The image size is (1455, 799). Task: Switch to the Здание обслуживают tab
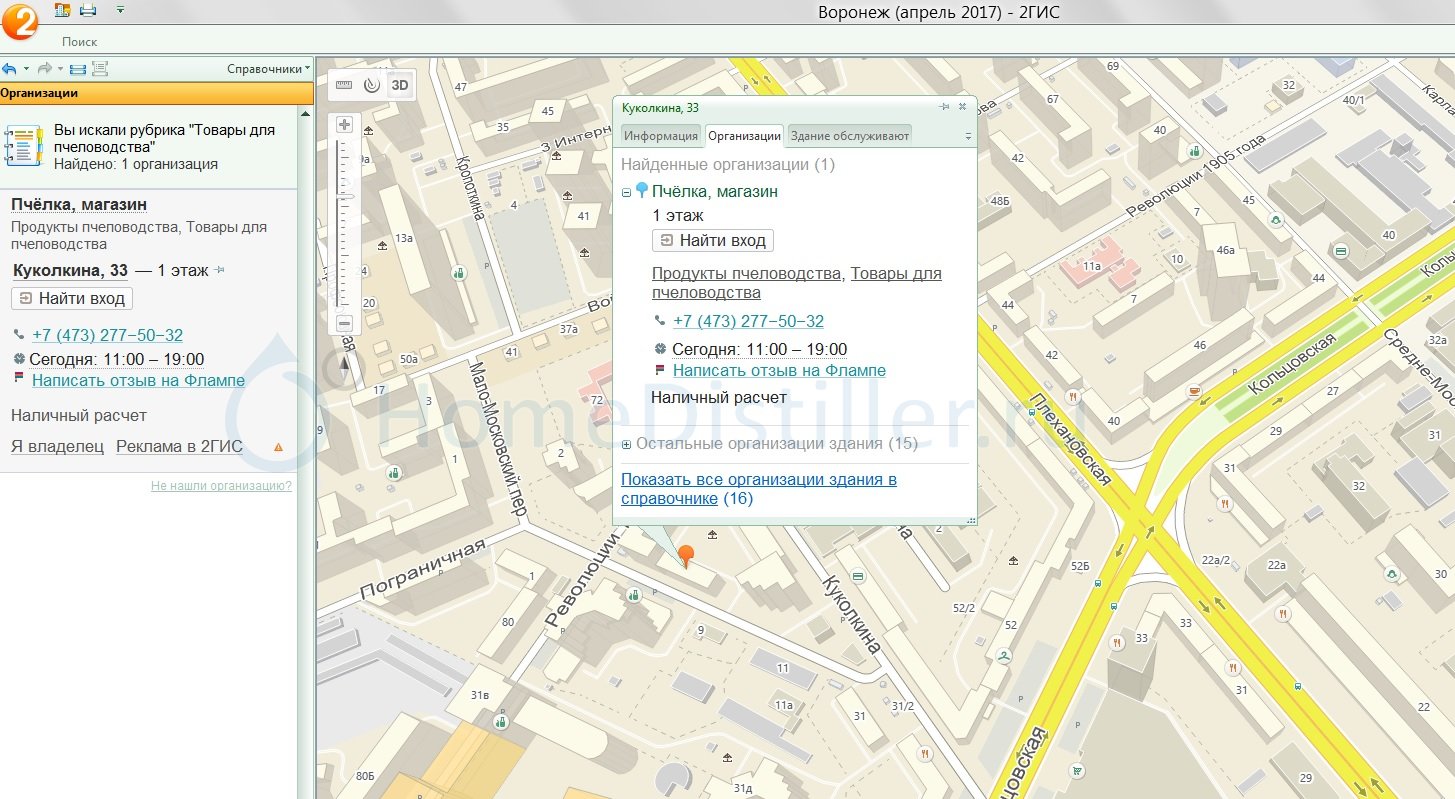point(849,136)
